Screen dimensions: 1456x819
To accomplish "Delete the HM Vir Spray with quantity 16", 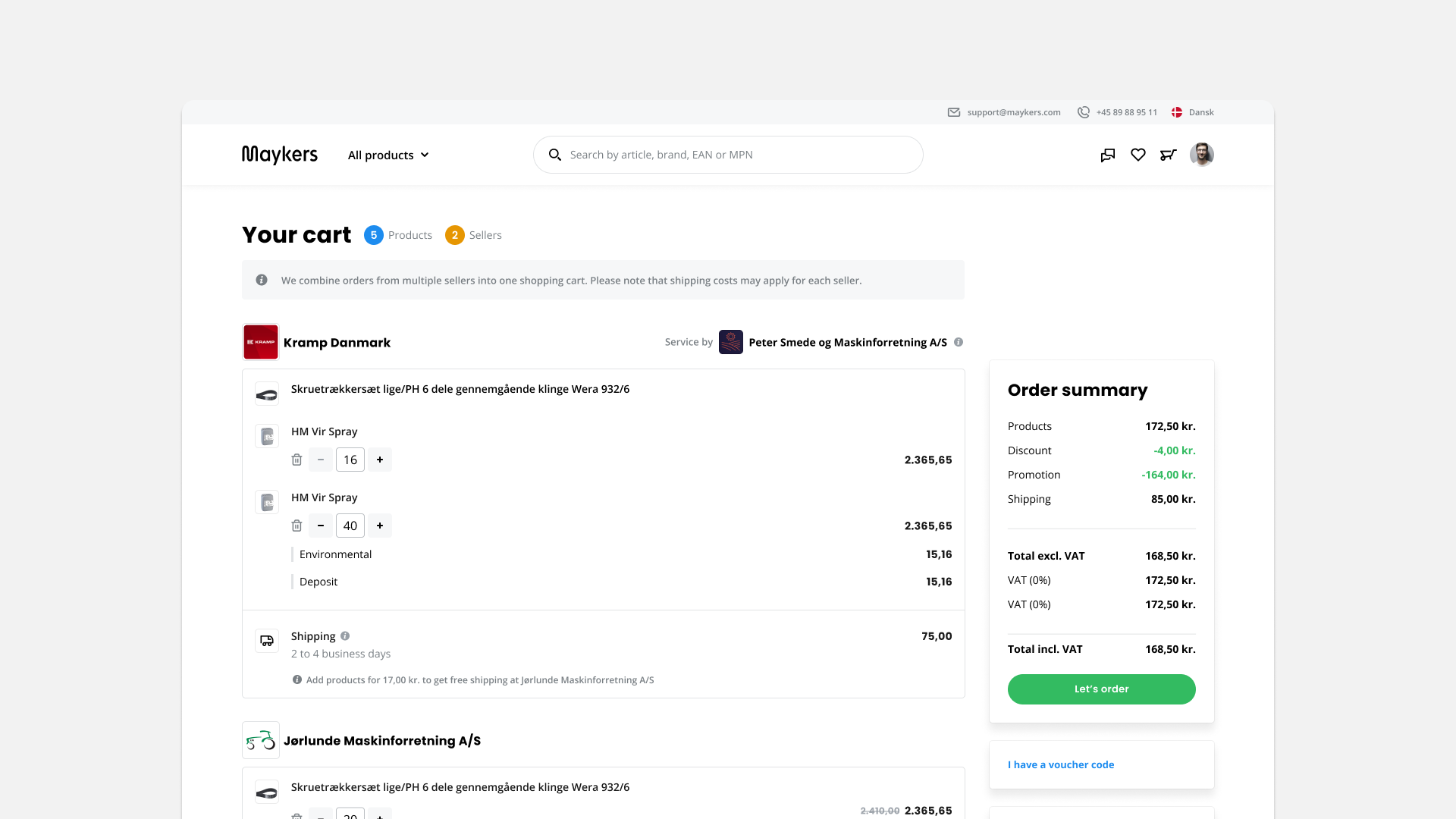I will [x=297, y=460].
